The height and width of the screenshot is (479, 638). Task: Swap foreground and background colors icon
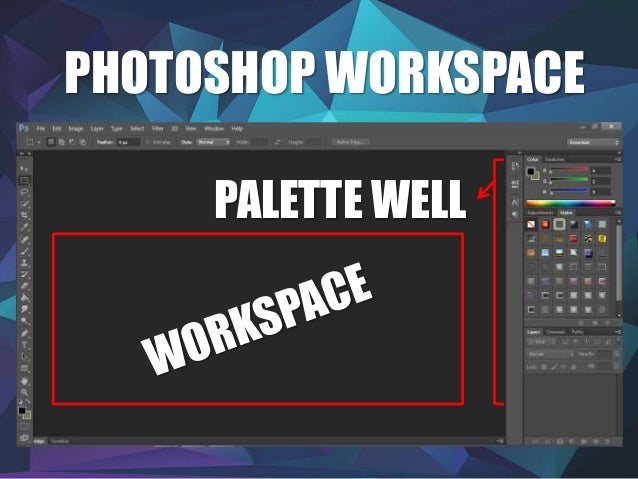(x=28, y=401)
